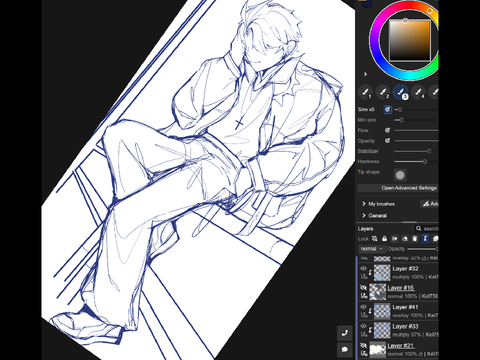480x360 pixels.
Task: Click the Layers panel title
Action: coord(366,229)
